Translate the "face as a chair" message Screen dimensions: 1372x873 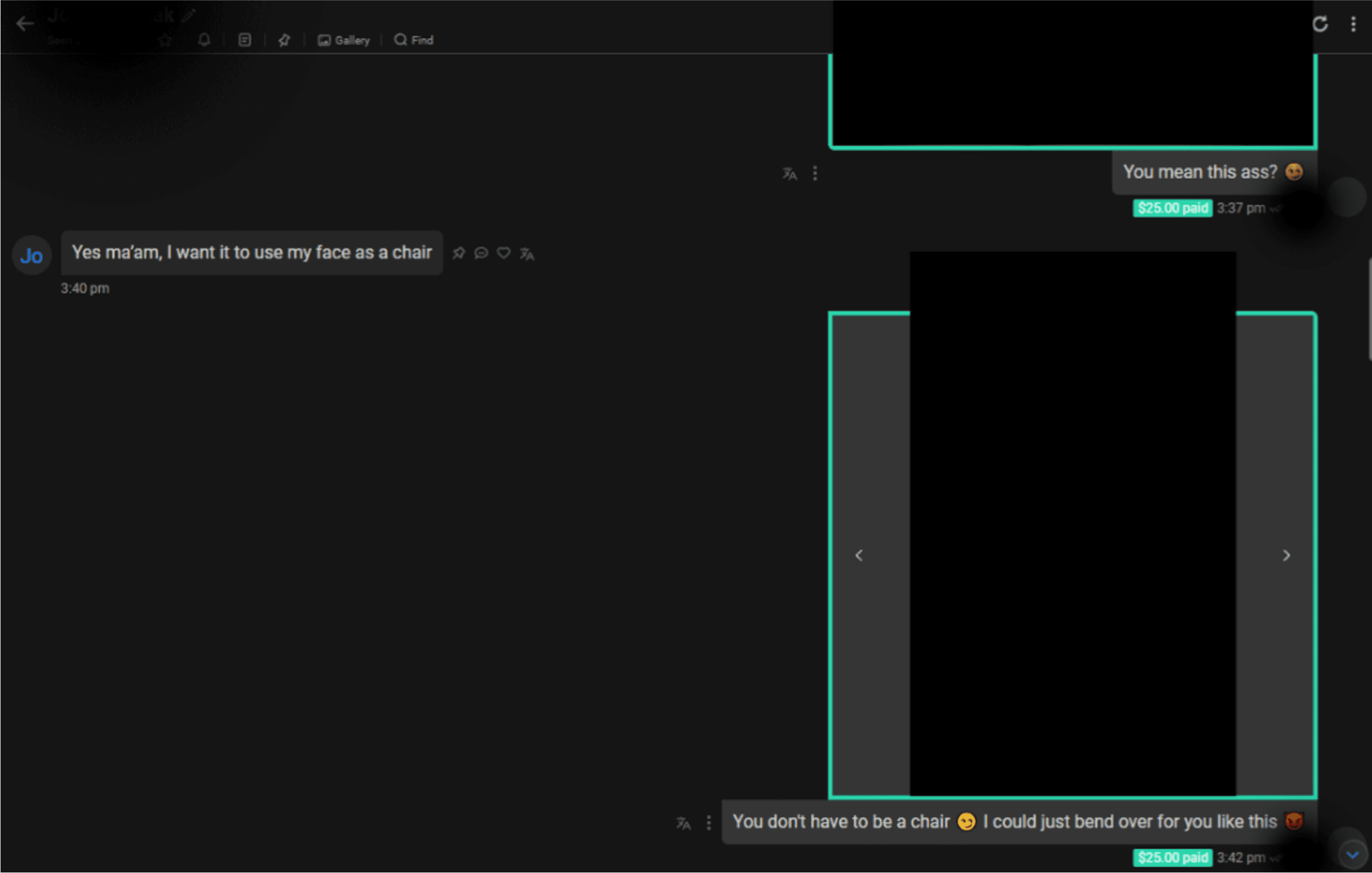[x=526, y=253]
